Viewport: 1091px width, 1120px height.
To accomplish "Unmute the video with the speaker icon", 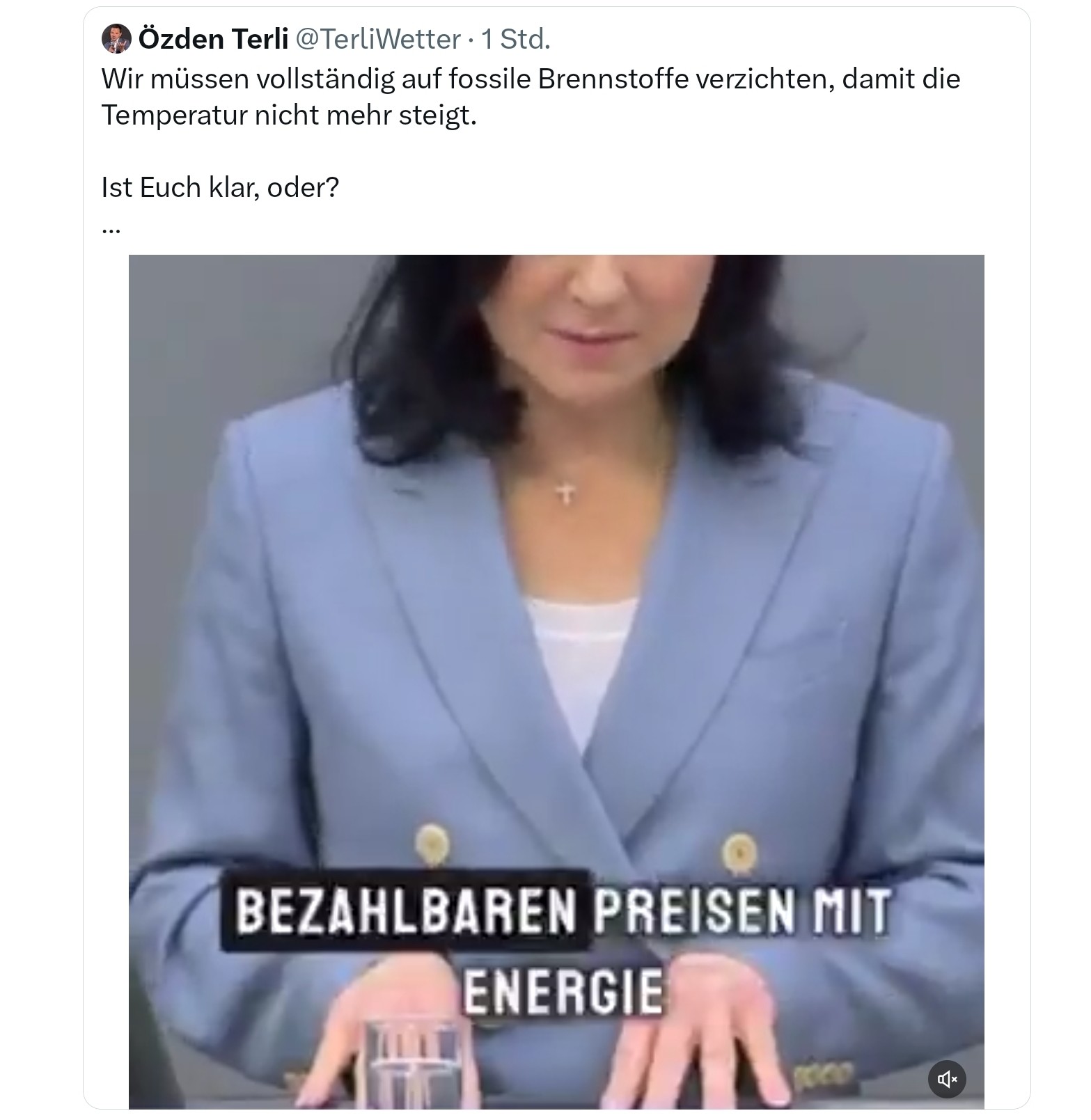I will click(947, 1079).
